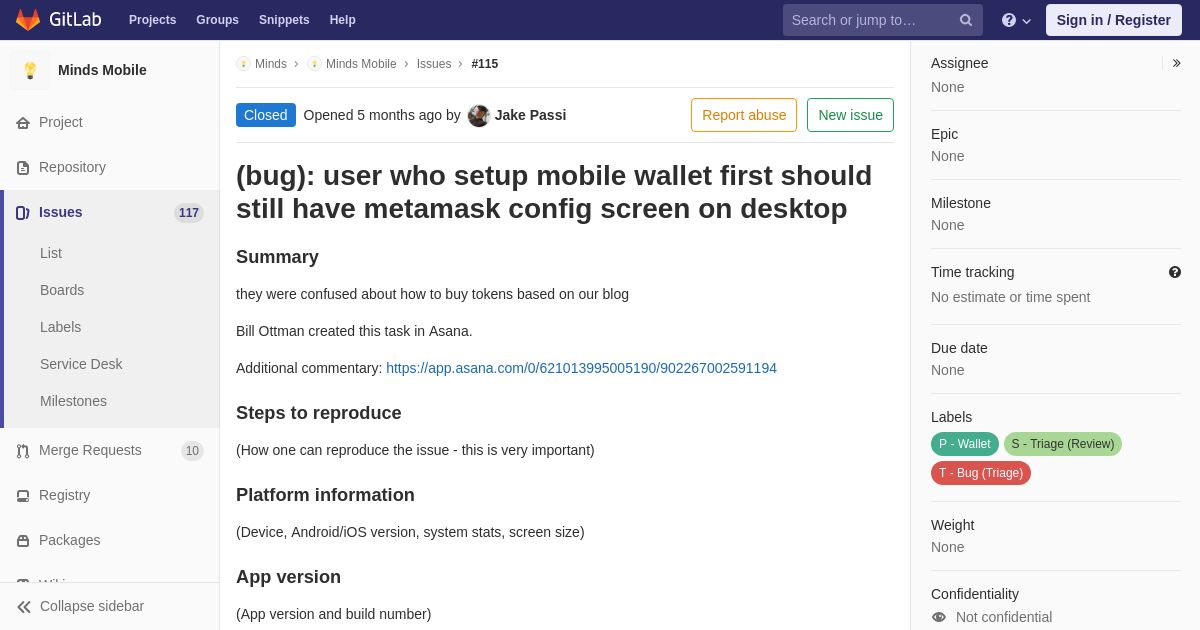Click the App version heading
This screenshot has width=1200, height=630.
(288, 577)
